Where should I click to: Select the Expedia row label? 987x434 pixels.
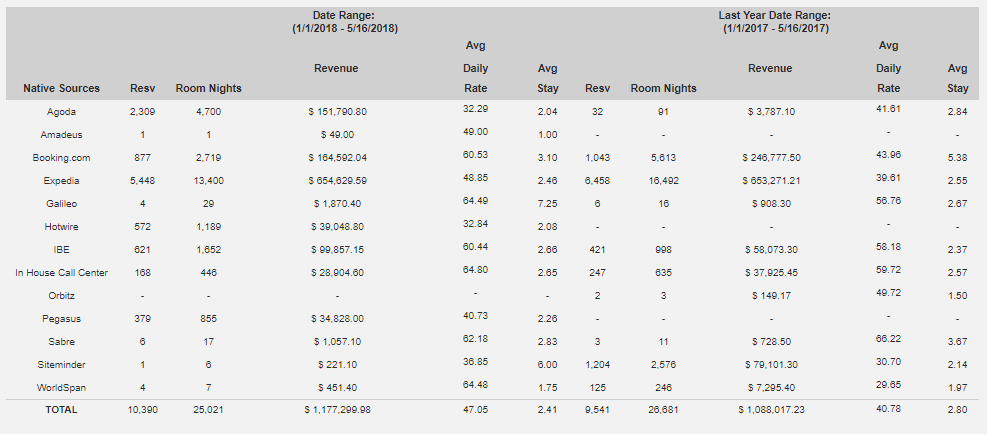click(x=62, y=181)
